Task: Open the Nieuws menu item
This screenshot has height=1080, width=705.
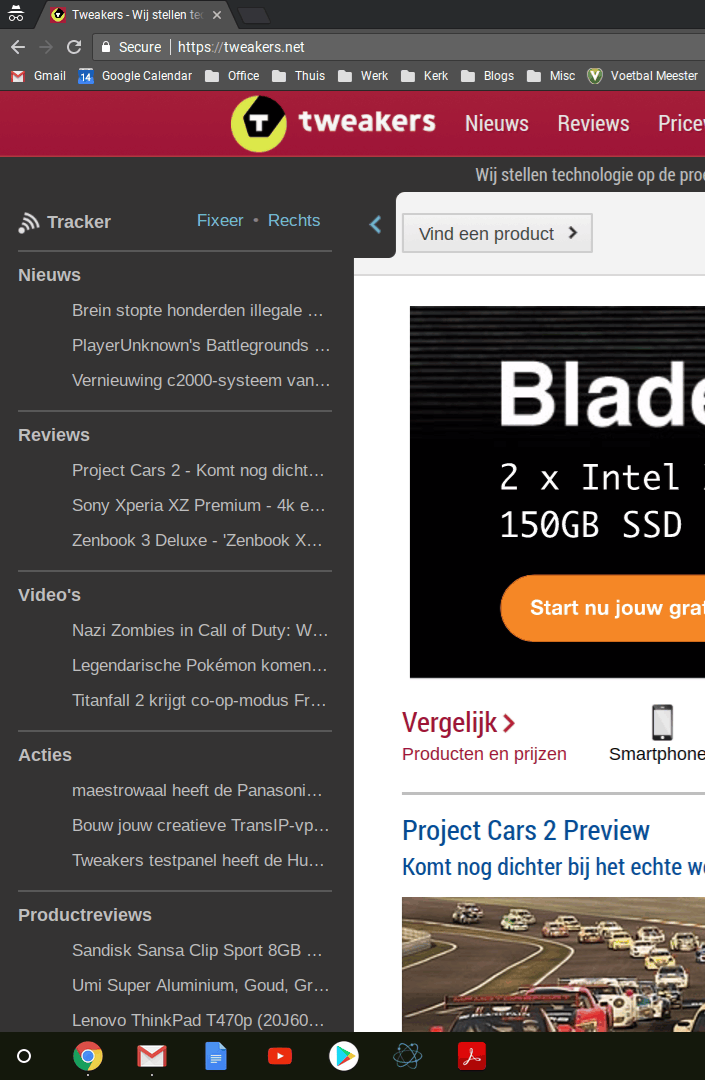Action: click(x=496, y=124)
